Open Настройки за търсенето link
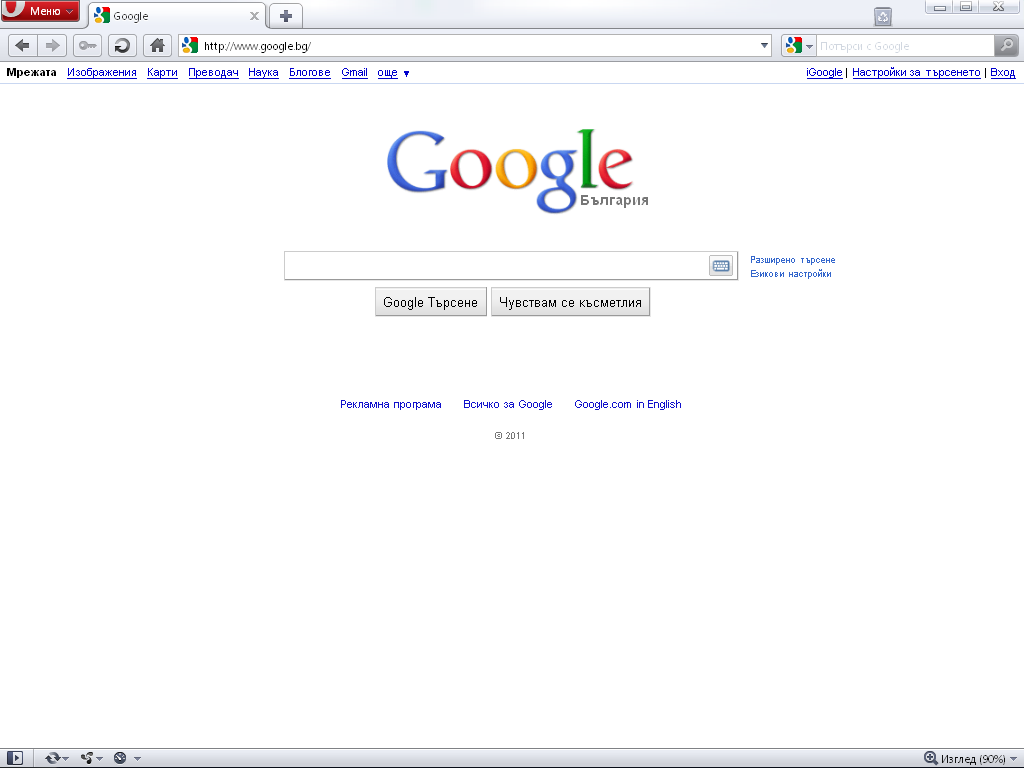 (x=916, y=72)
